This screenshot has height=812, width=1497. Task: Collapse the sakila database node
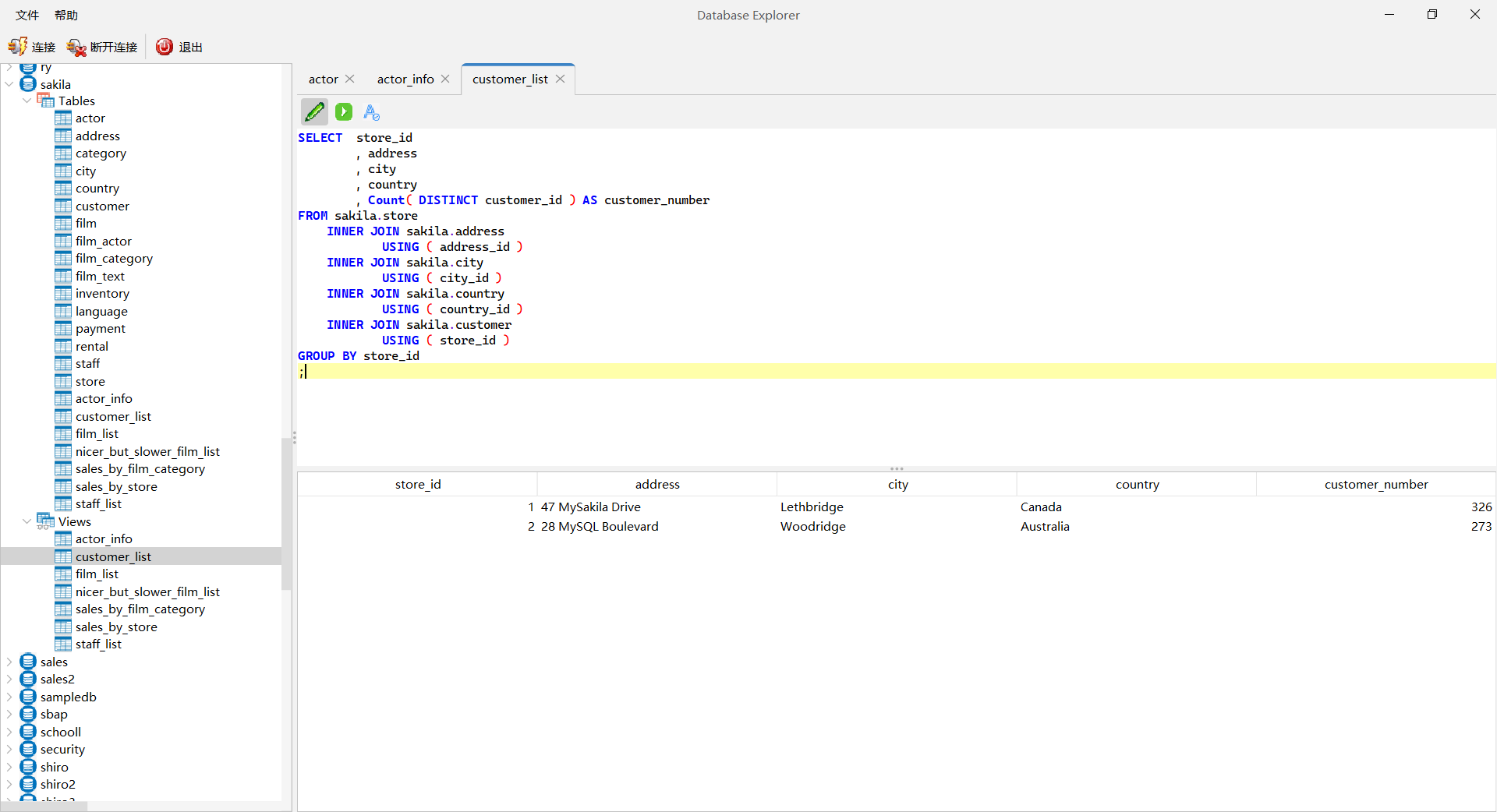pos(9,84)
